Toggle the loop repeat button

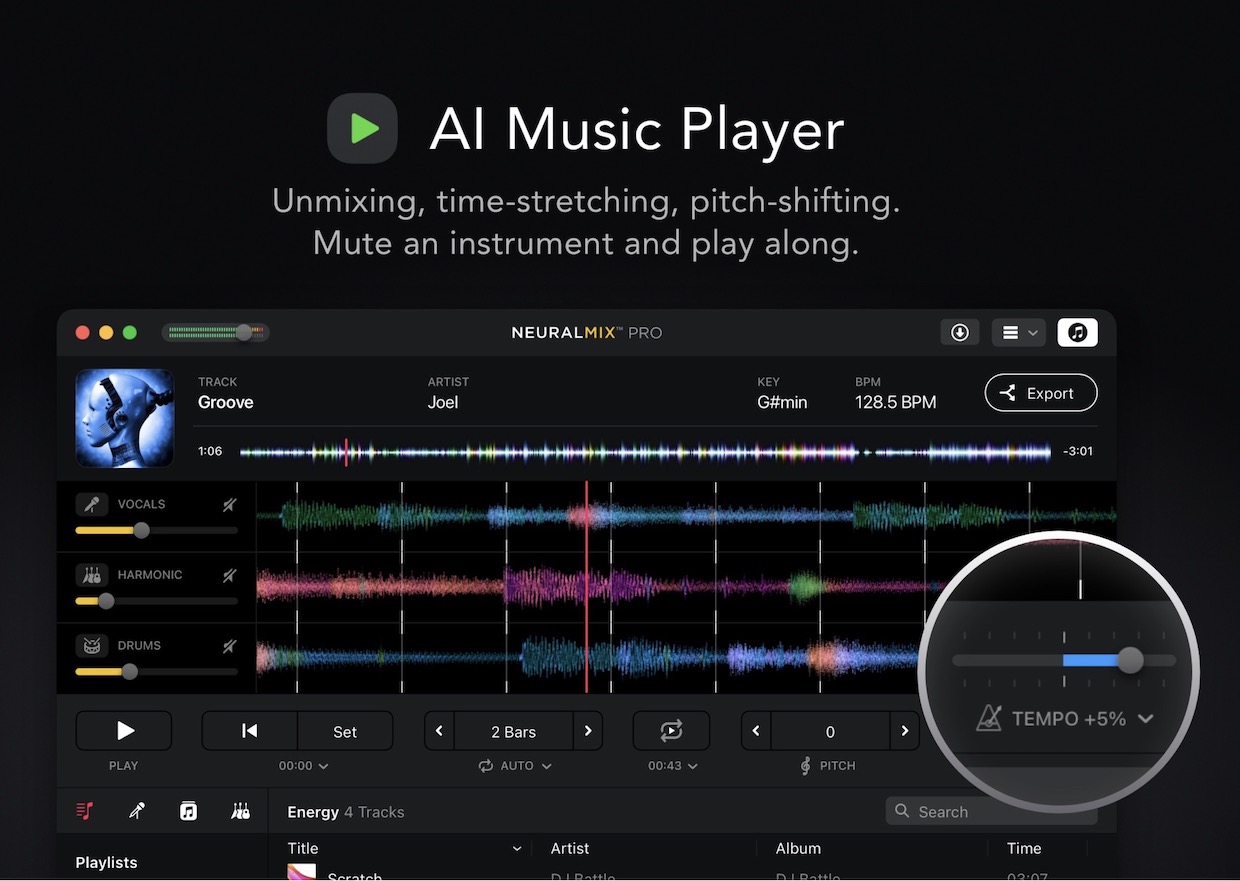[671, 731]
